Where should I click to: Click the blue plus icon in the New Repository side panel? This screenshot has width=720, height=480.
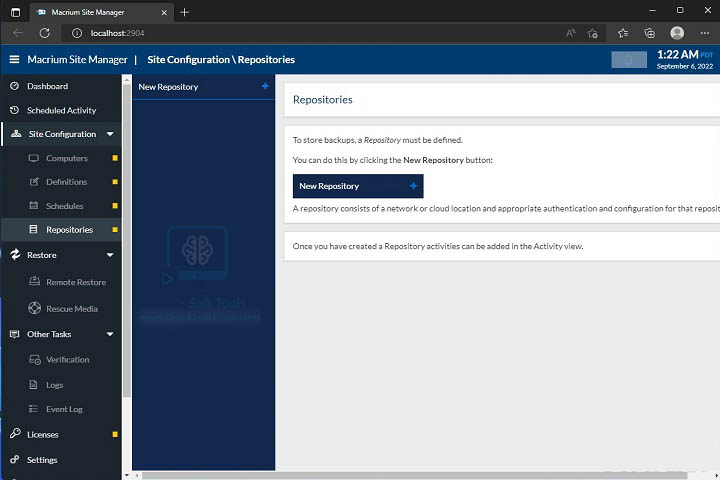[265, 86]
